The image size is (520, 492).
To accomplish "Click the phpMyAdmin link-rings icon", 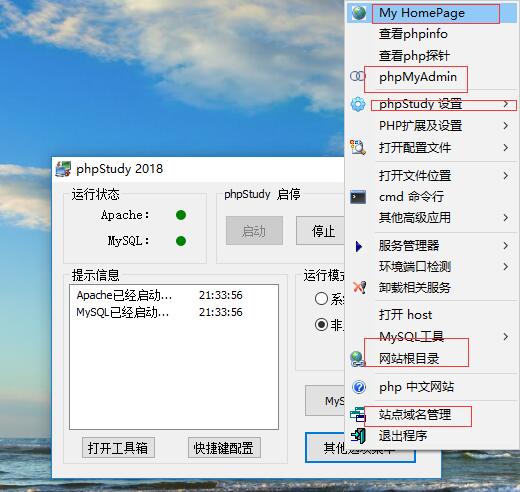I will tap(358, 76).
